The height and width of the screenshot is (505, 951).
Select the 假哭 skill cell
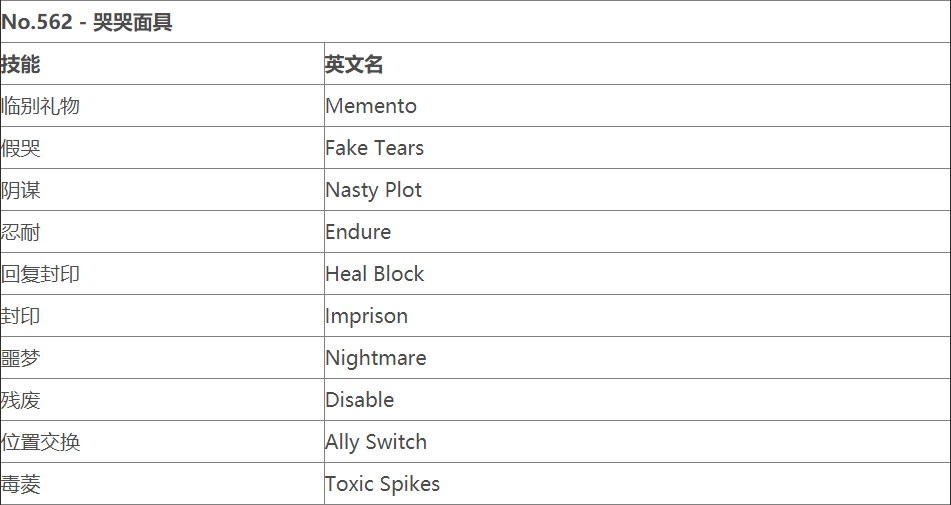tap(21, 148)
